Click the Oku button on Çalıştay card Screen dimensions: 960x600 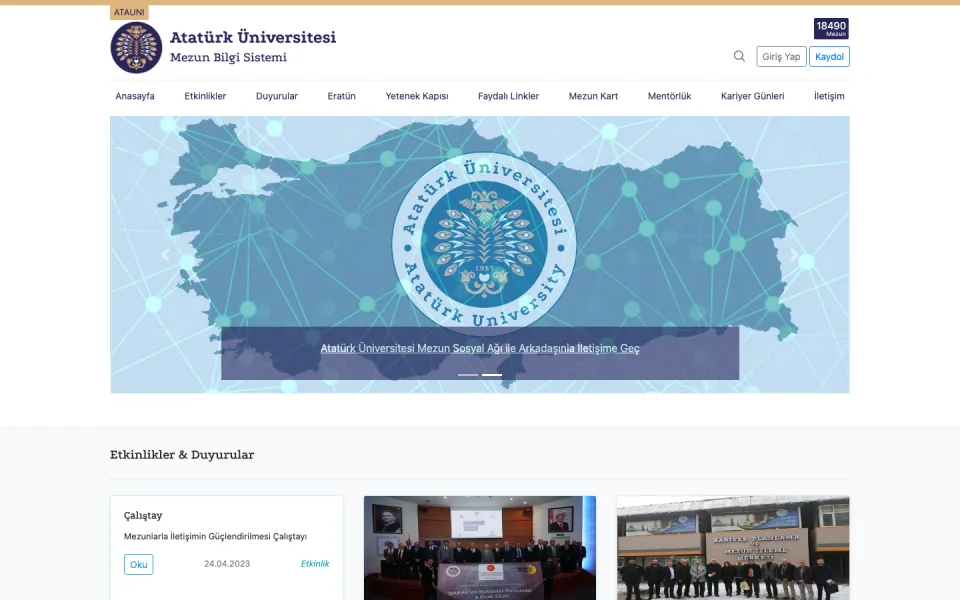point(138,564)
